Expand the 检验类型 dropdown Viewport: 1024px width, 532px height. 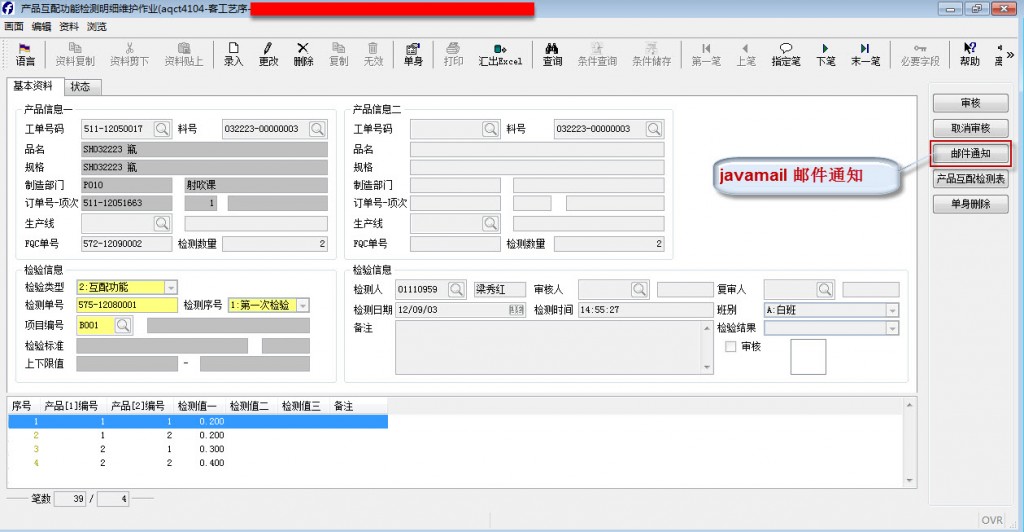point(170,288)
